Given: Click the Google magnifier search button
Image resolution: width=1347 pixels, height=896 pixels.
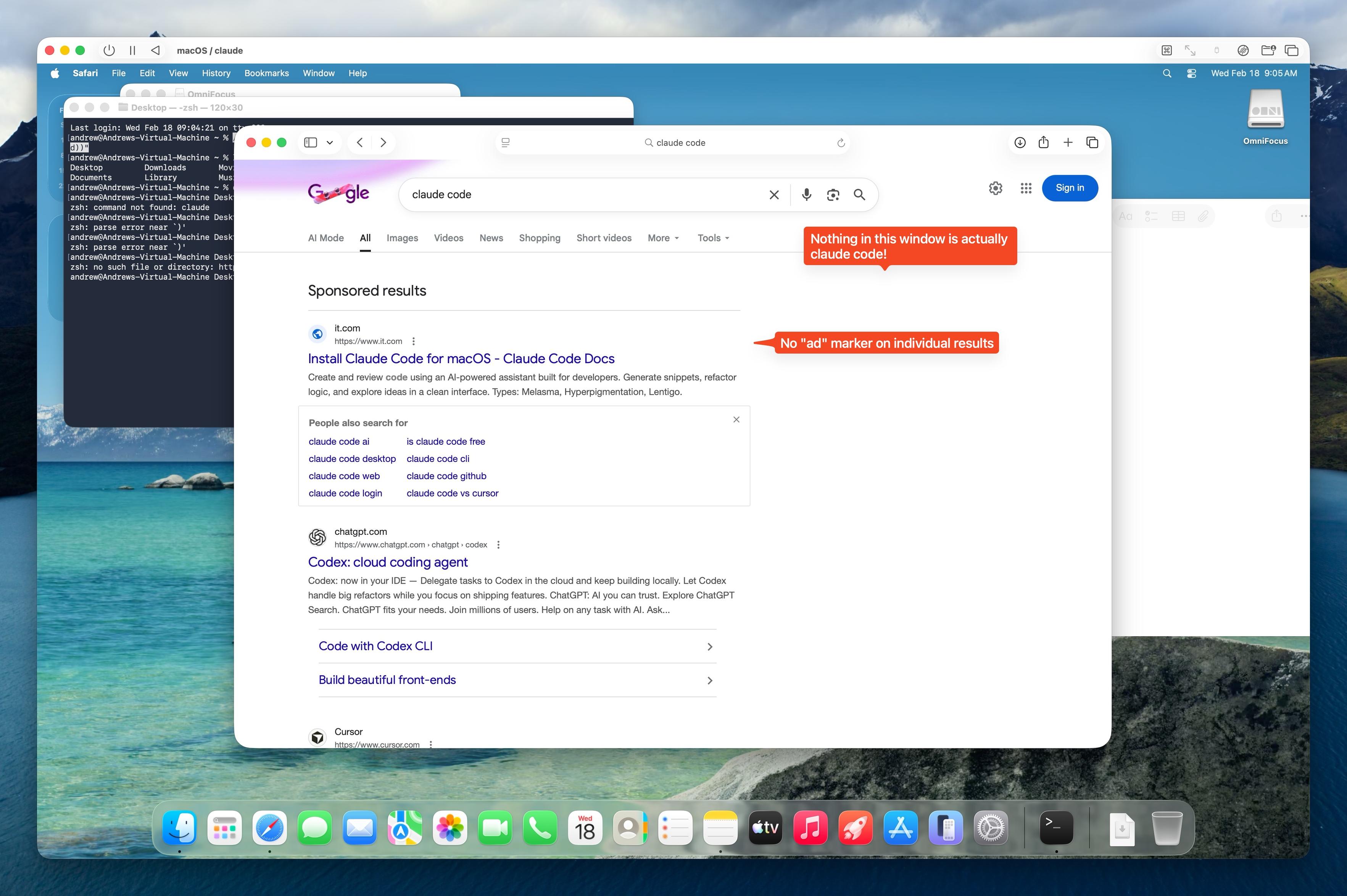Looking at the screenshot, I should (859, 195).
